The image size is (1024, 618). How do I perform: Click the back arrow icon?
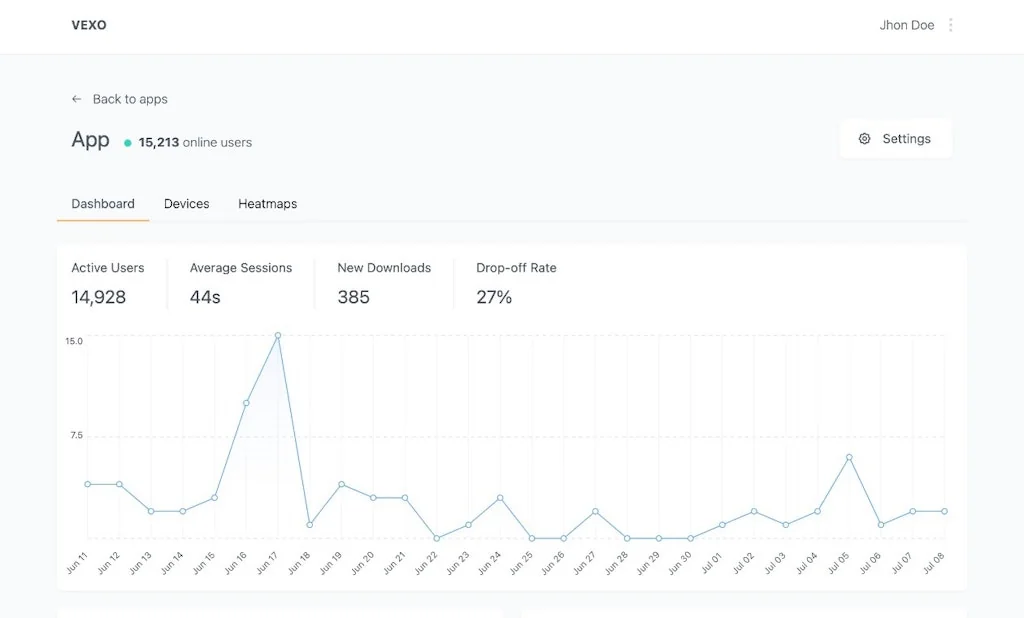pos(76,99)
